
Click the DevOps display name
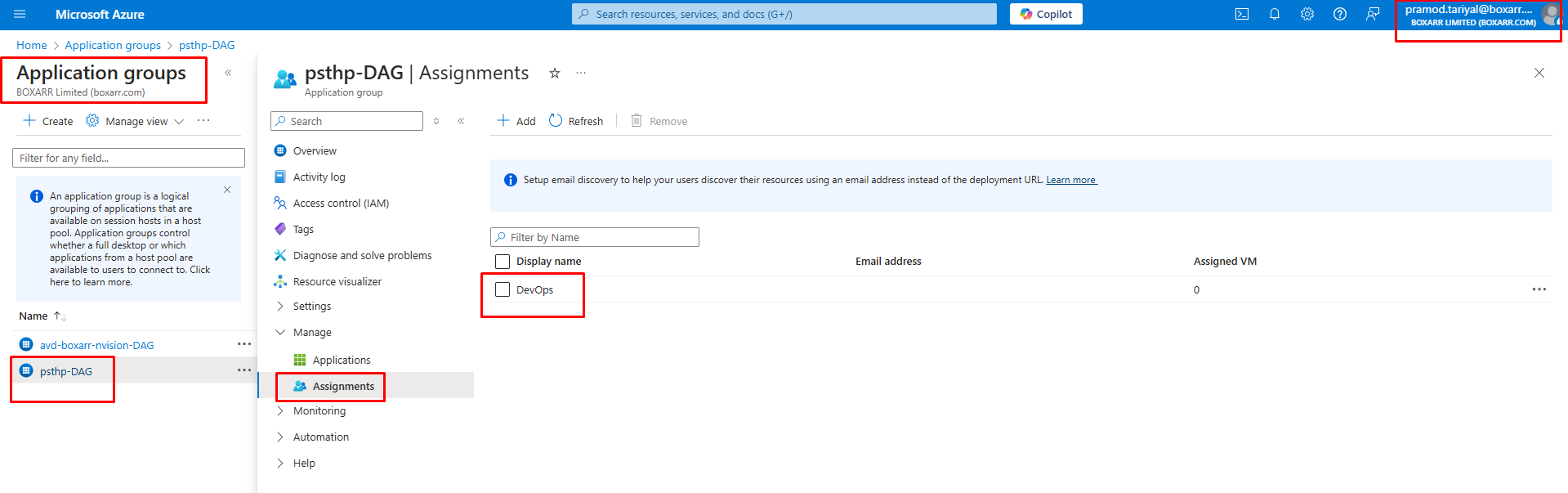pyautogui.click(x=534, y=289)
